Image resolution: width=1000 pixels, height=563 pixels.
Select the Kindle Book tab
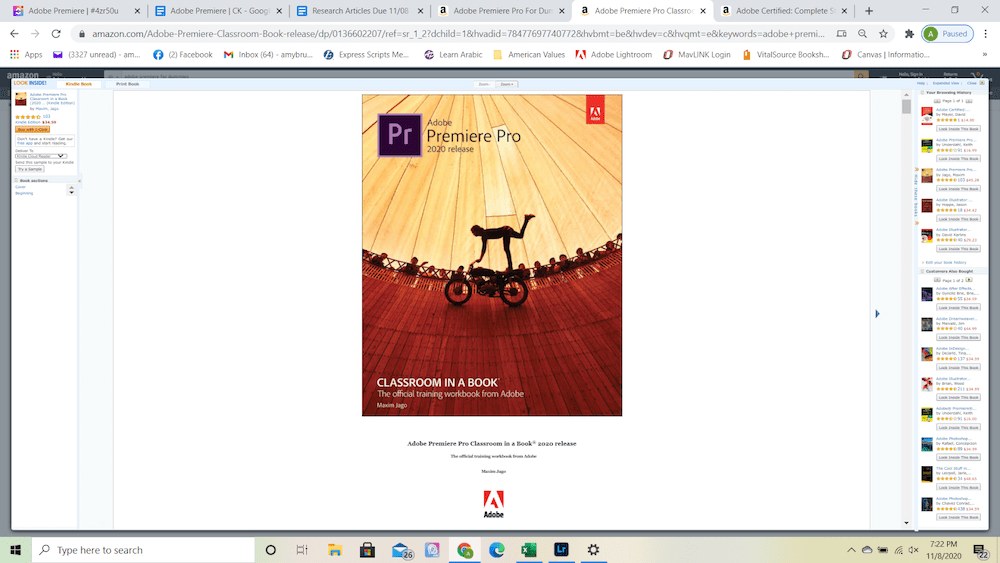click(78, 84)
